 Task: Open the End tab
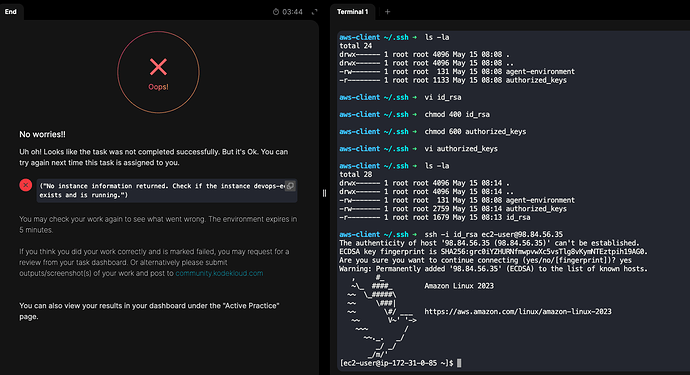(x=11, y=12)
